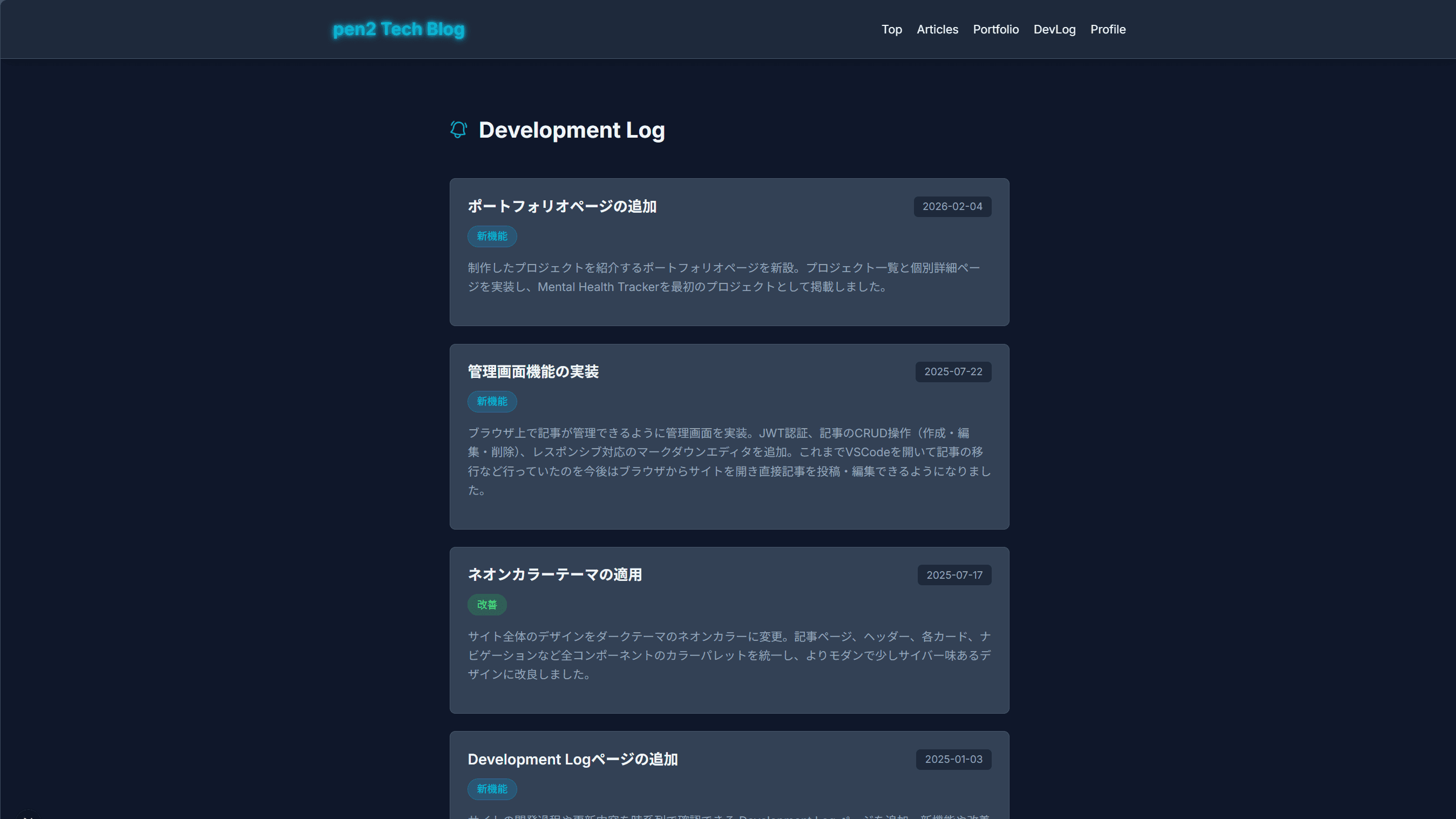Image resolution: width=1456 pixels, height=819 pixels.
Task: Click the pen2 Tech Blog neon logo
Action: [x=398, y=29]
